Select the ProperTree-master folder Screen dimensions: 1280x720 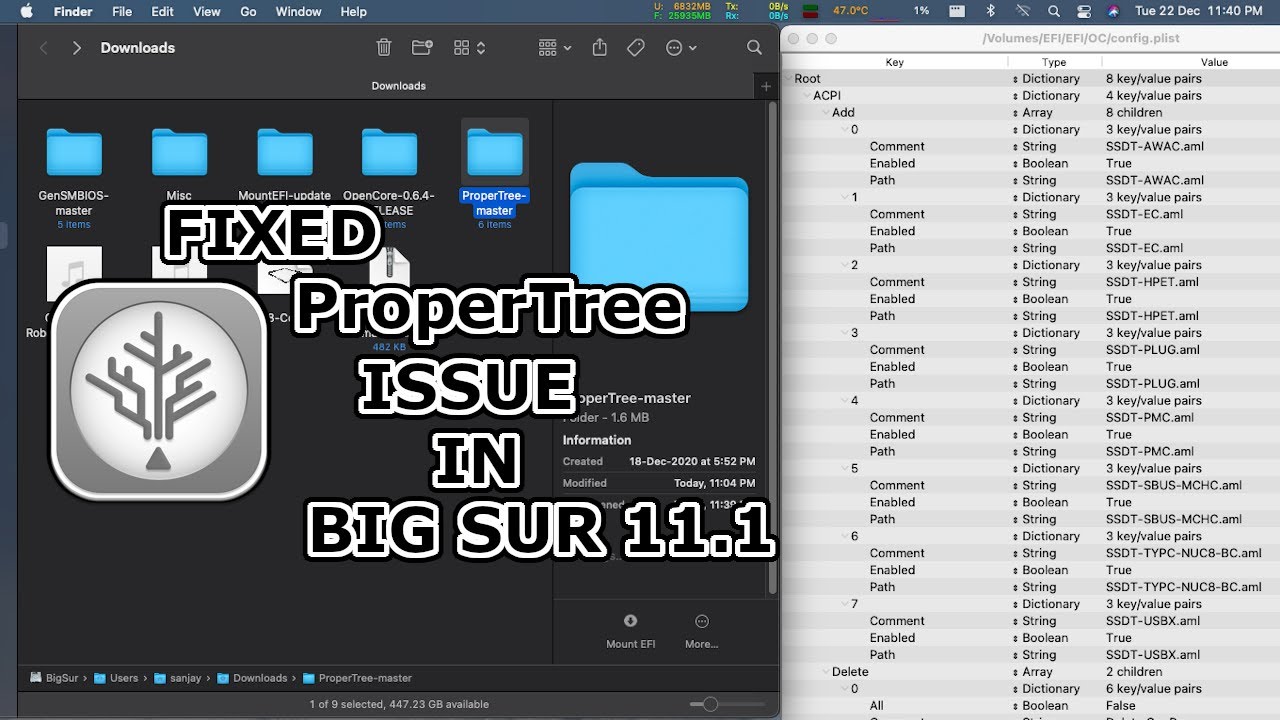coord(495,176)
